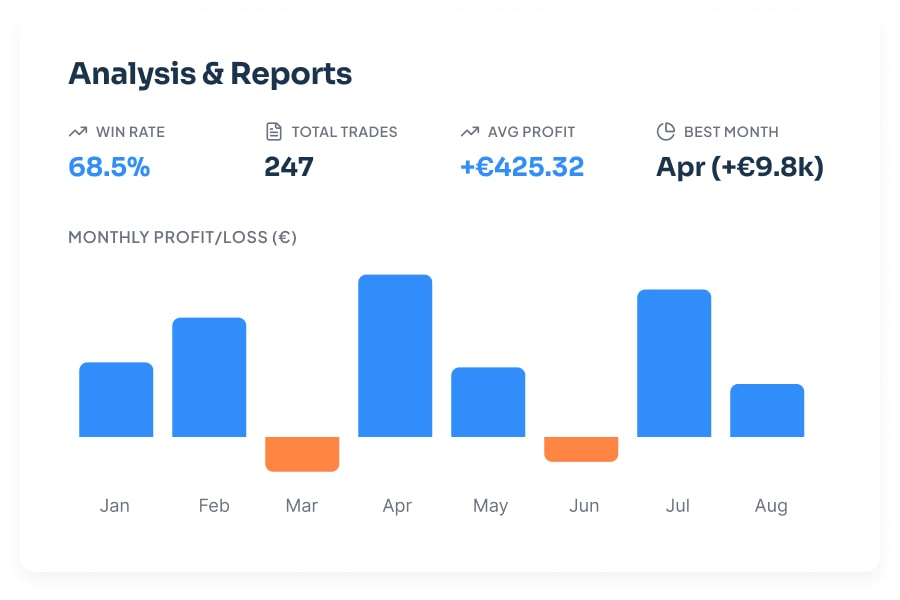Select the +€425.32 average profit figure

tap(521, 167)
